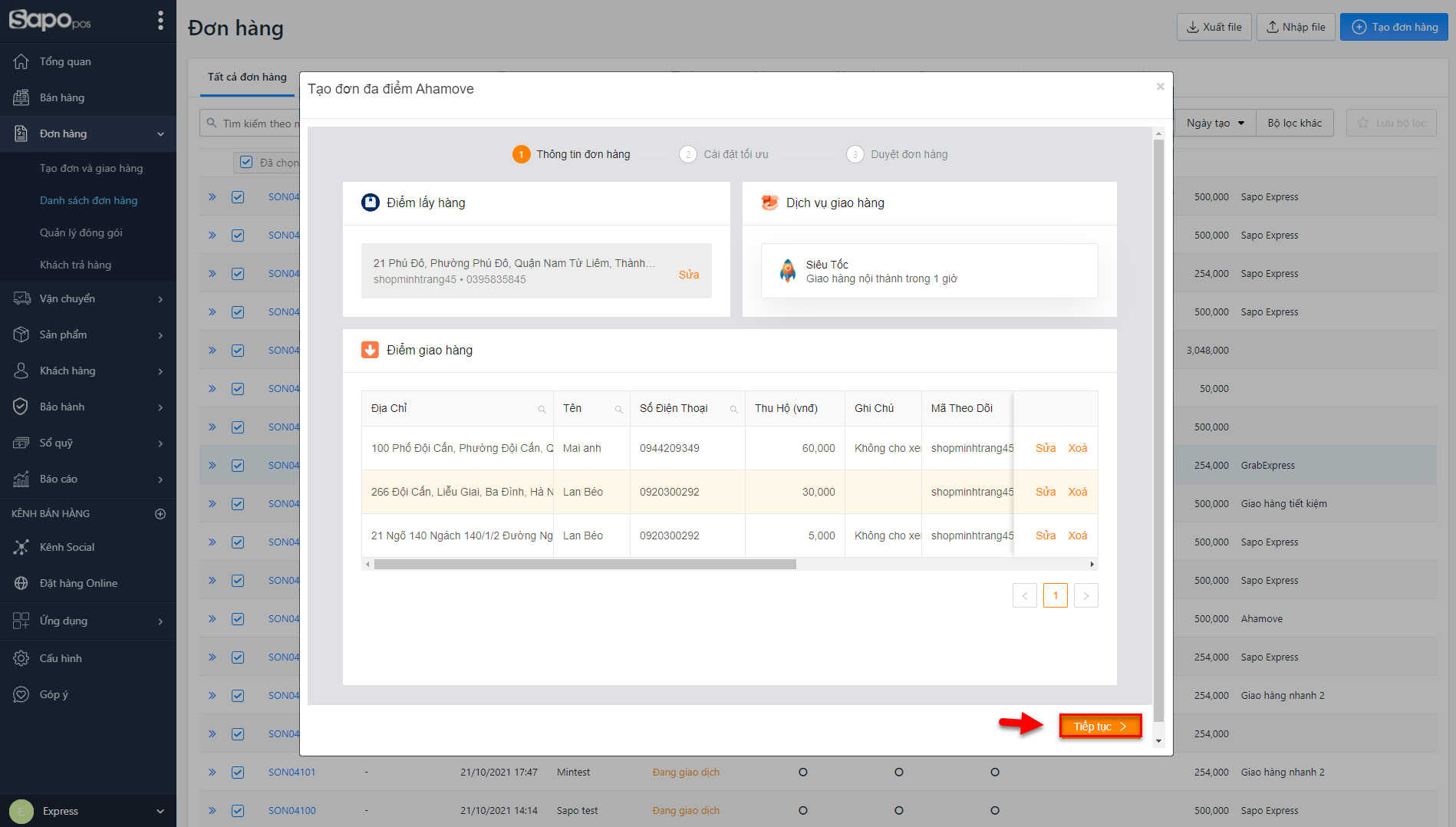The height and width of the screenshot is (827, 1456).
Task: Delete the Mai anh delivery point
Action: tap(1078, 448)
